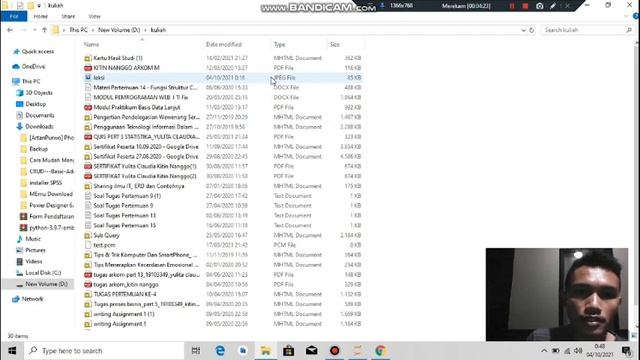Select Sharing Ilmu IT_ ERD file icon

pyautogui.click(x=88, y=186)
